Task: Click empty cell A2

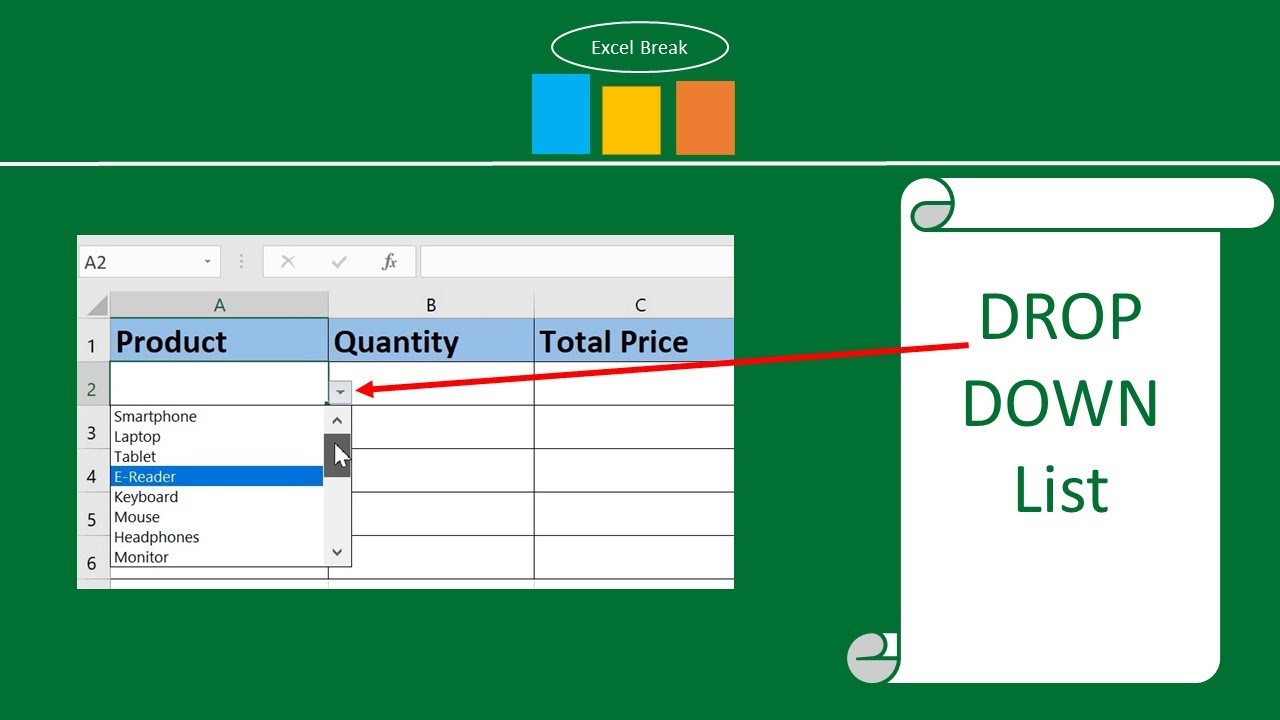Action: [x=219, y=384]
